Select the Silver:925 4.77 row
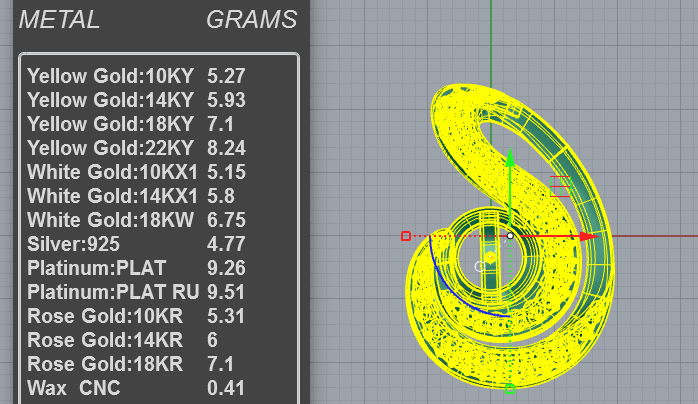698x404 pixels. [136, 244]
